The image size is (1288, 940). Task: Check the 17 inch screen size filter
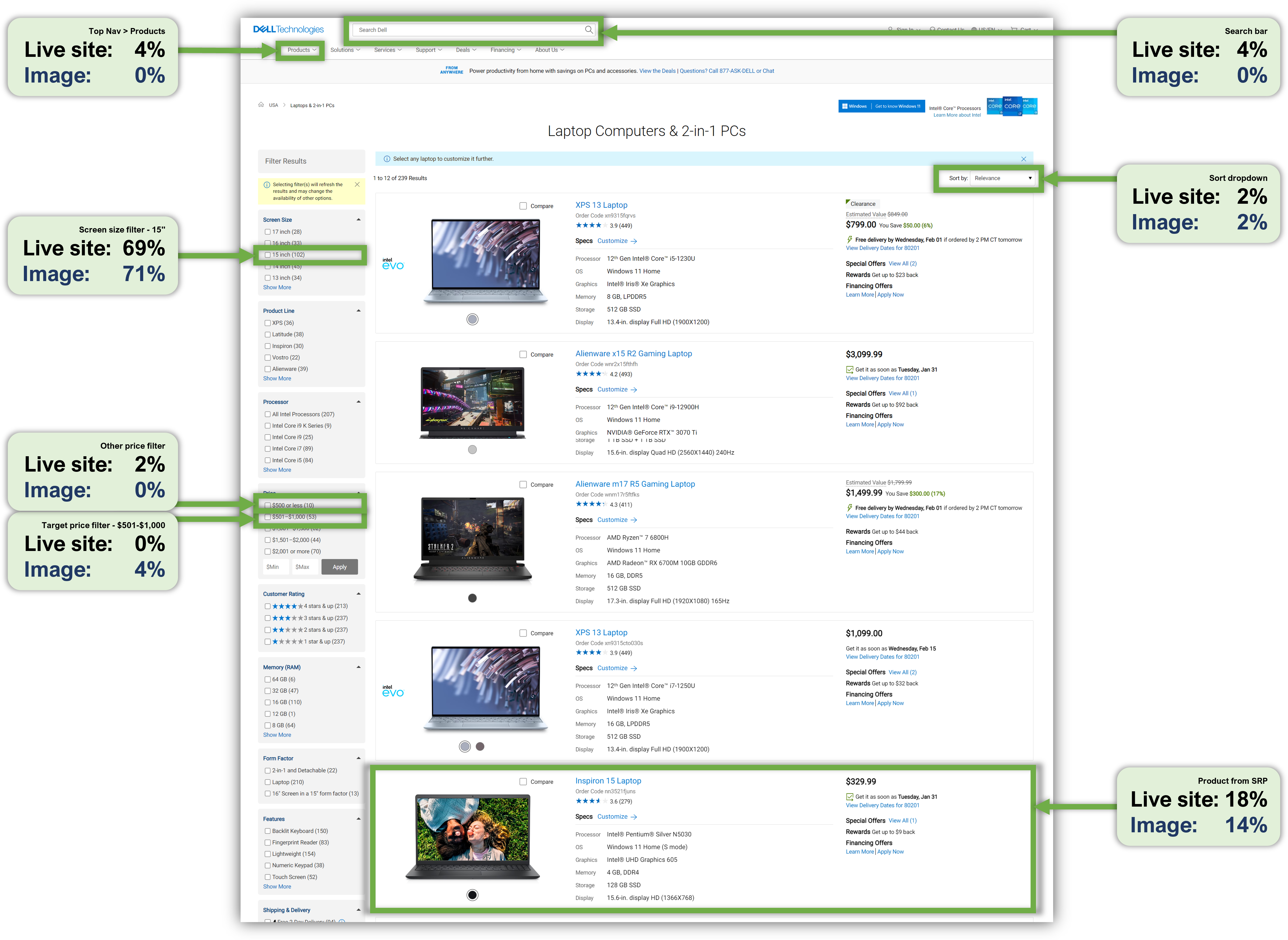(x=268, y=231)
